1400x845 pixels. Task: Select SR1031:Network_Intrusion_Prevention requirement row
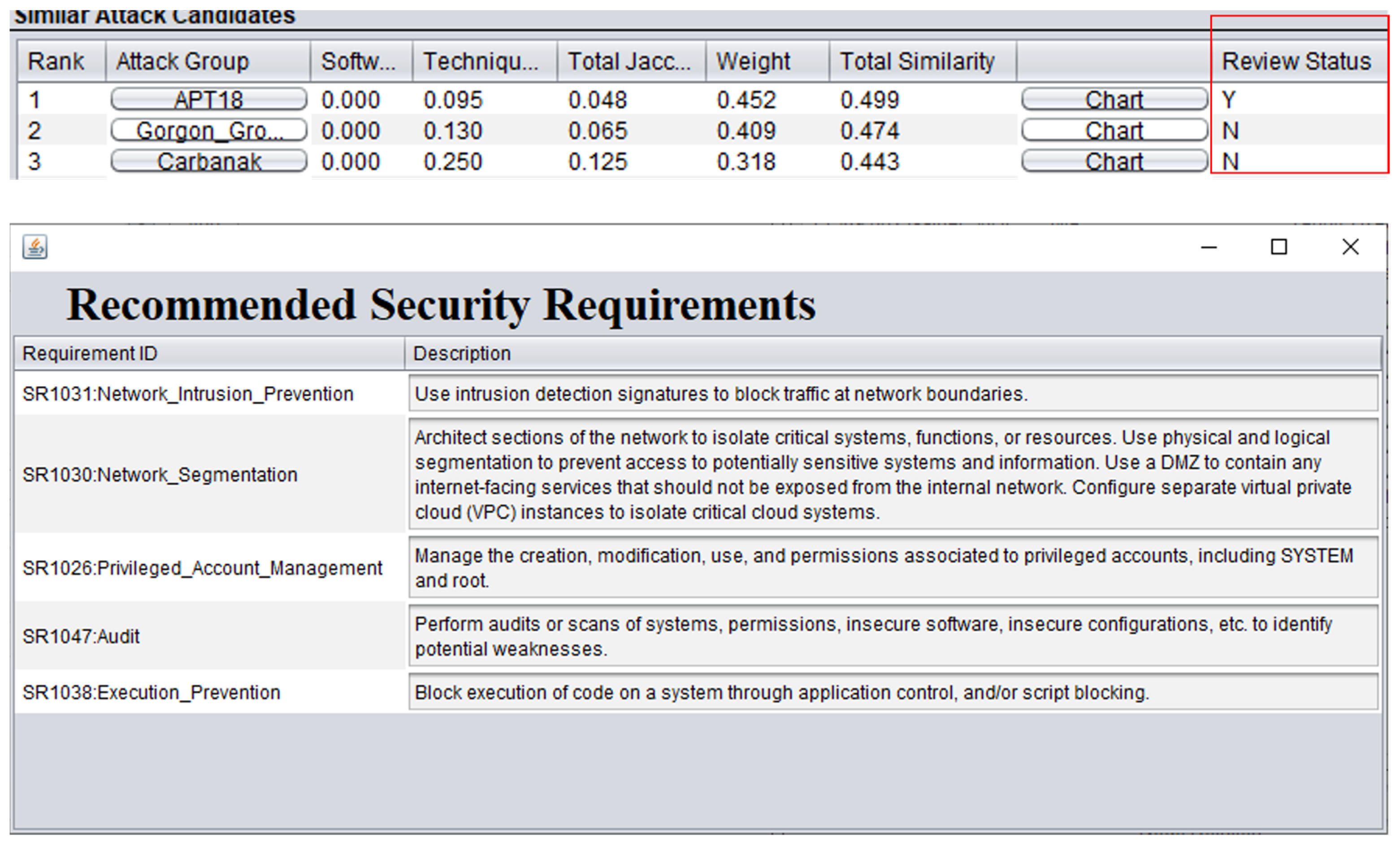[188, 394]
